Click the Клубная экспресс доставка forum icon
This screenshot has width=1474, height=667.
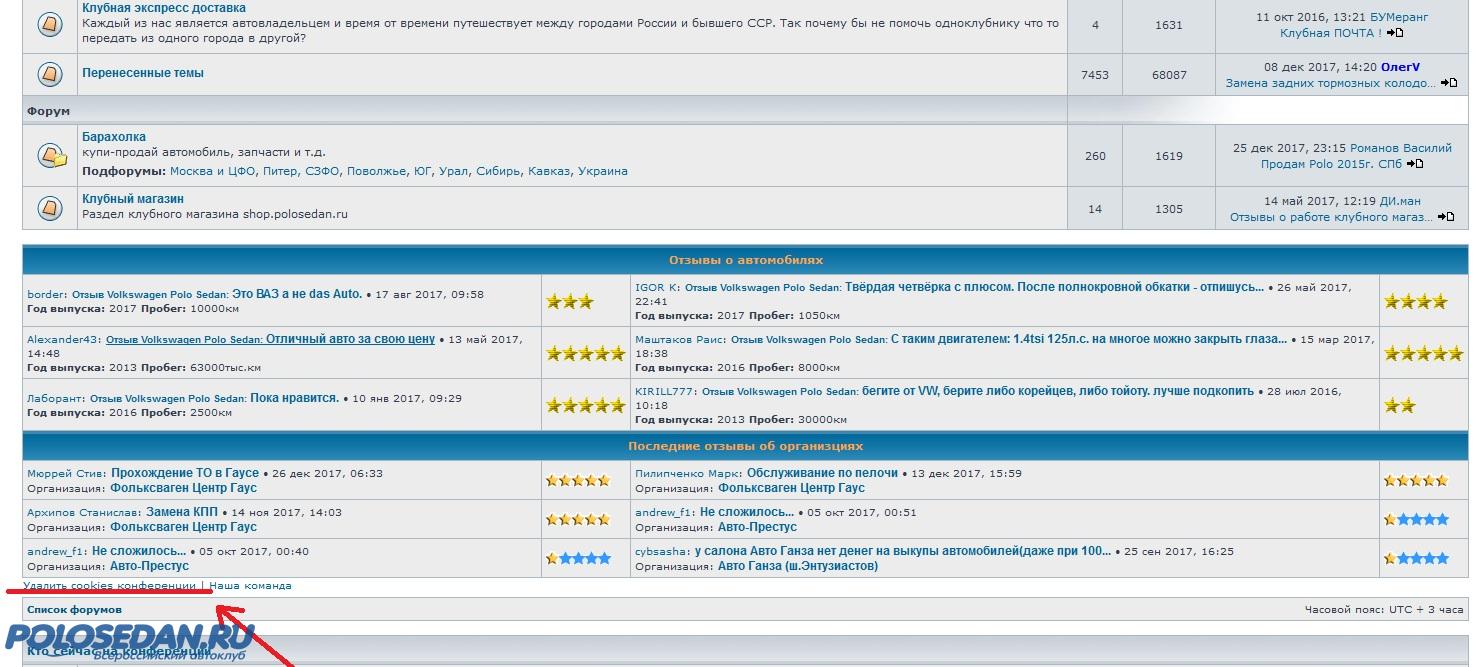tap(50, 24)
